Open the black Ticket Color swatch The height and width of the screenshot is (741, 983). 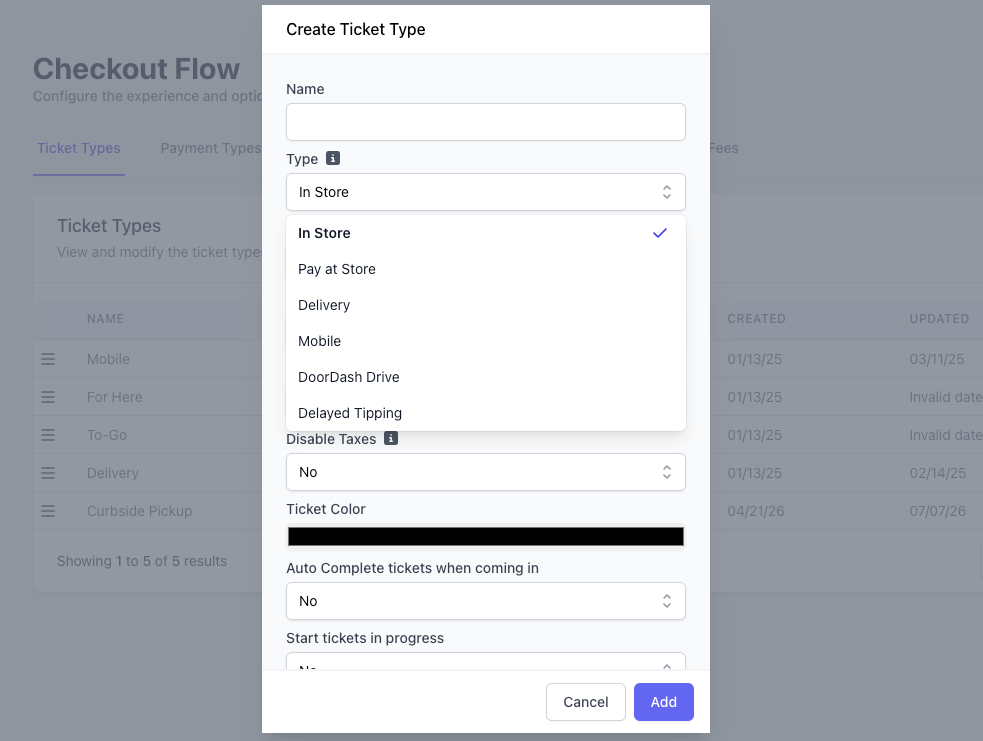pos(486,537)
